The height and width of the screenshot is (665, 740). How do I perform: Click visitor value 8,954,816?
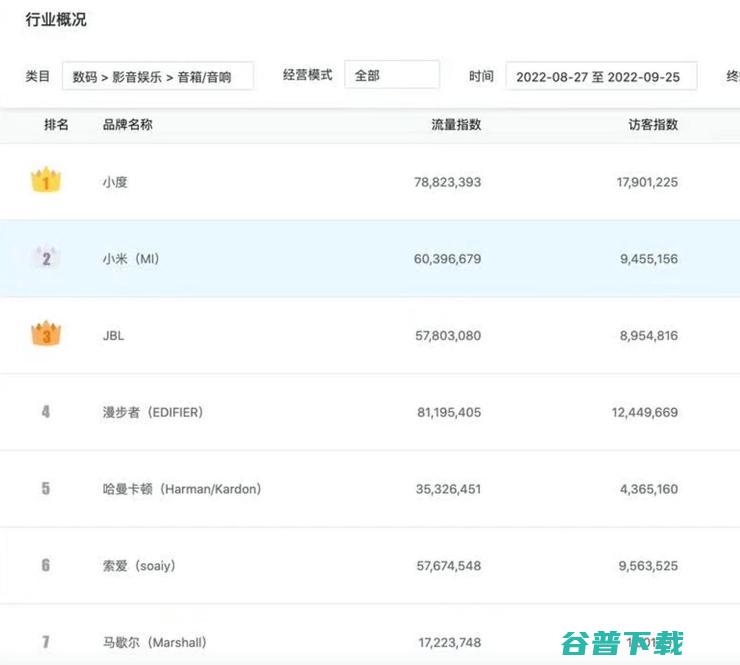click(x=649, y=336)
